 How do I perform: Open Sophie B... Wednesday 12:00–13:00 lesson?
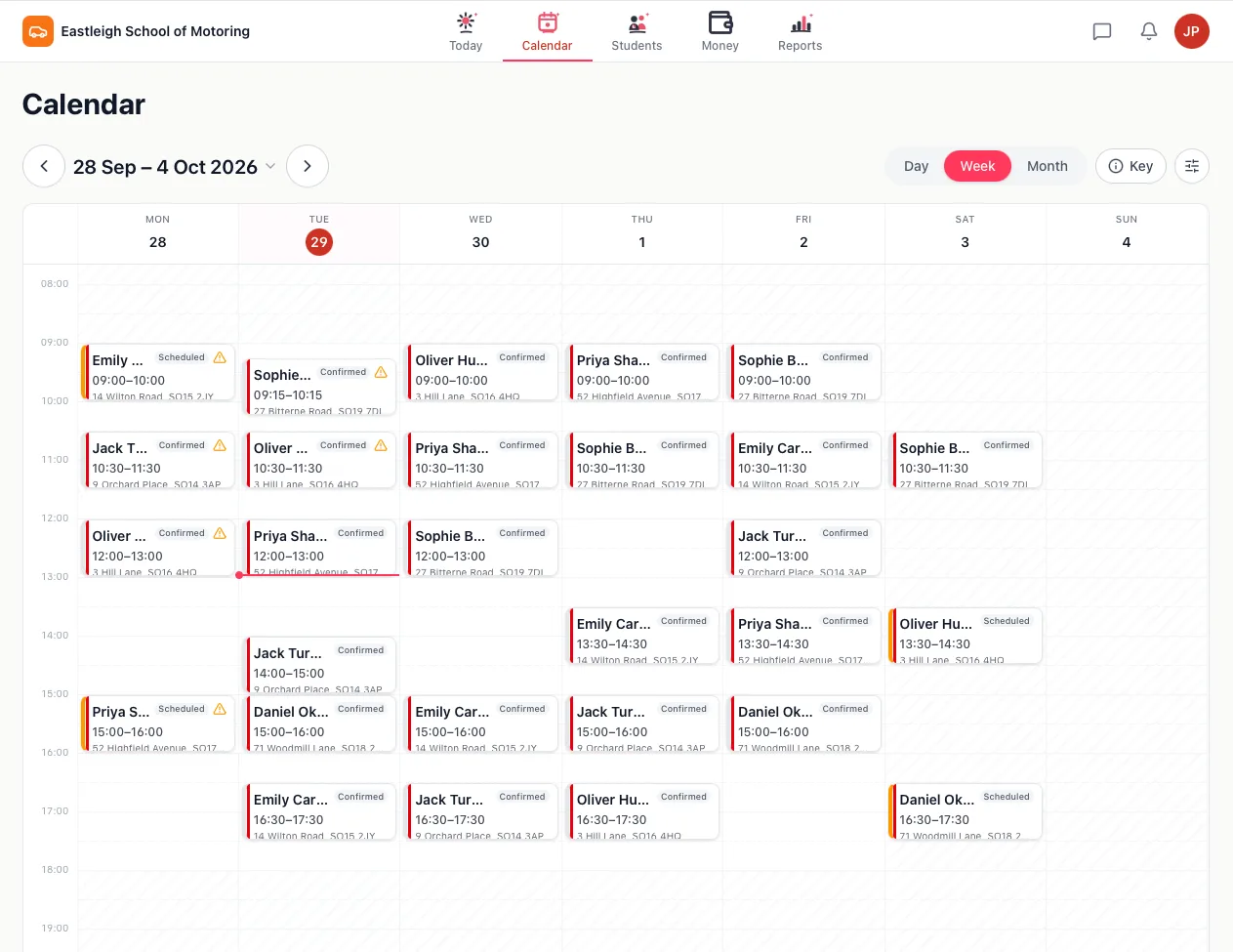click(x=481, y=548)
